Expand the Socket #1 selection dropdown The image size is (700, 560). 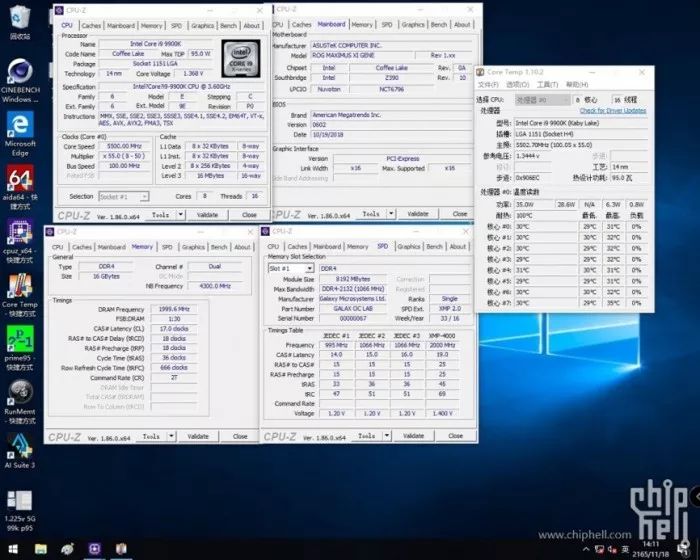pos(124,196)
